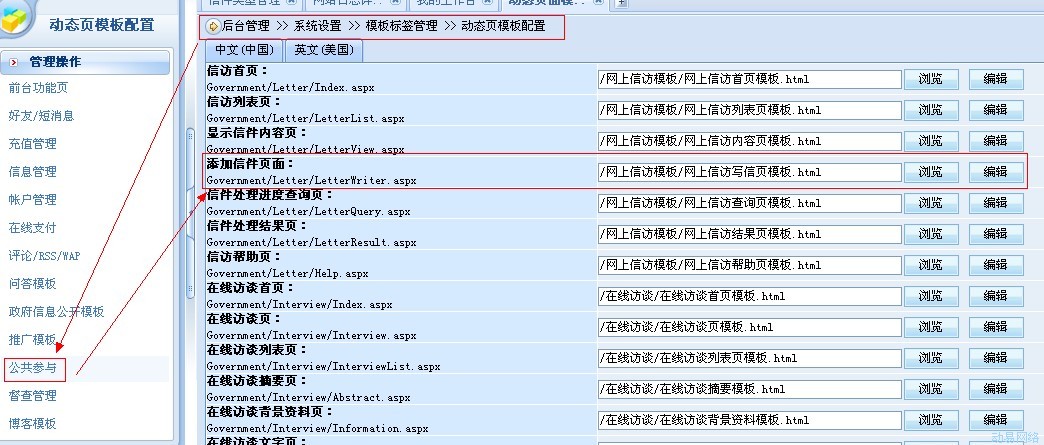Image resolution: width=1044 pixels, height=445 pixels.
Task: Click 编辑 button for 信访首页 template
Action: 995,79
